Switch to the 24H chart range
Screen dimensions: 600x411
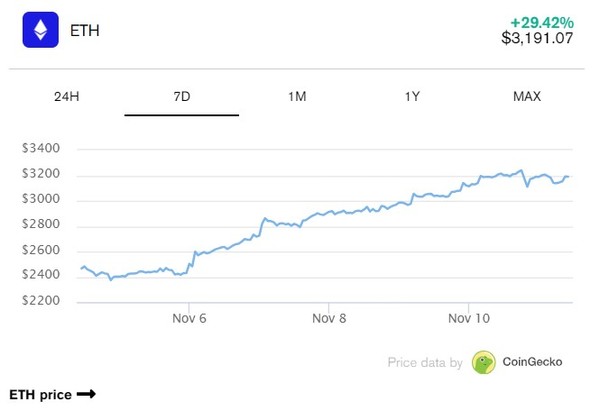pyautogui.click(x=67, y=96)
